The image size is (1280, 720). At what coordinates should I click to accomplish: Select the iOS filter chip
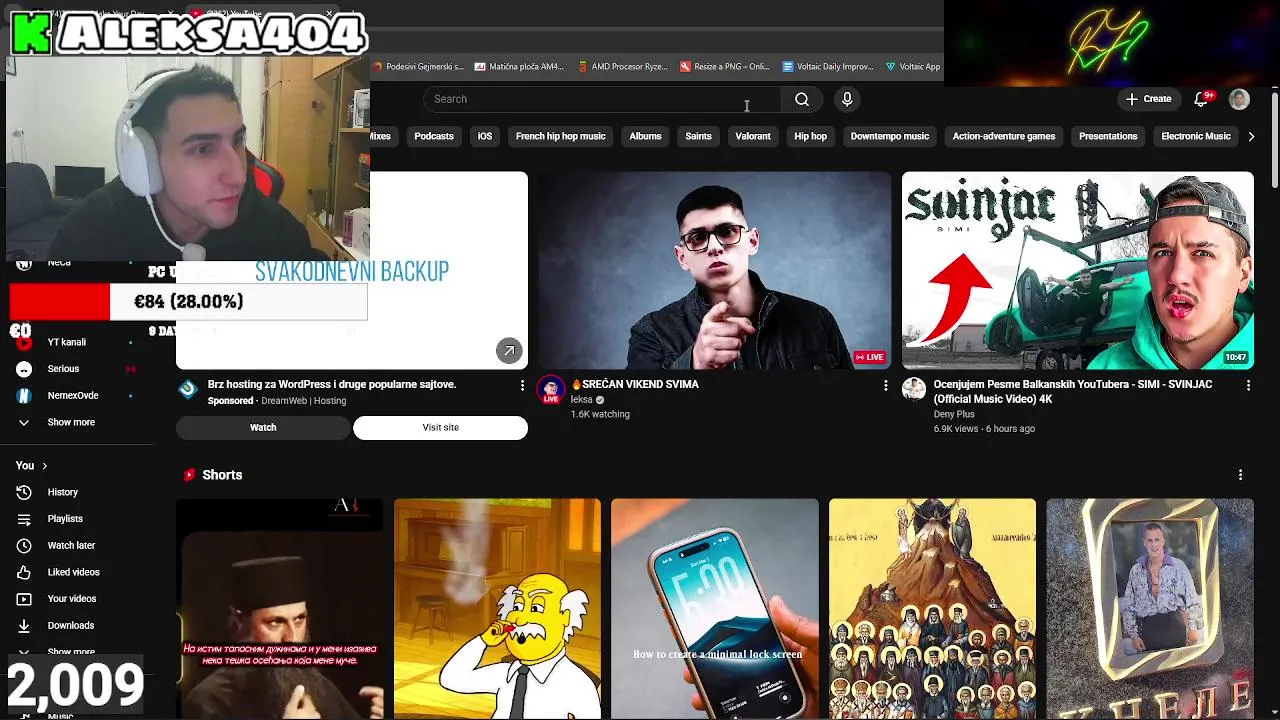(485, 136)
